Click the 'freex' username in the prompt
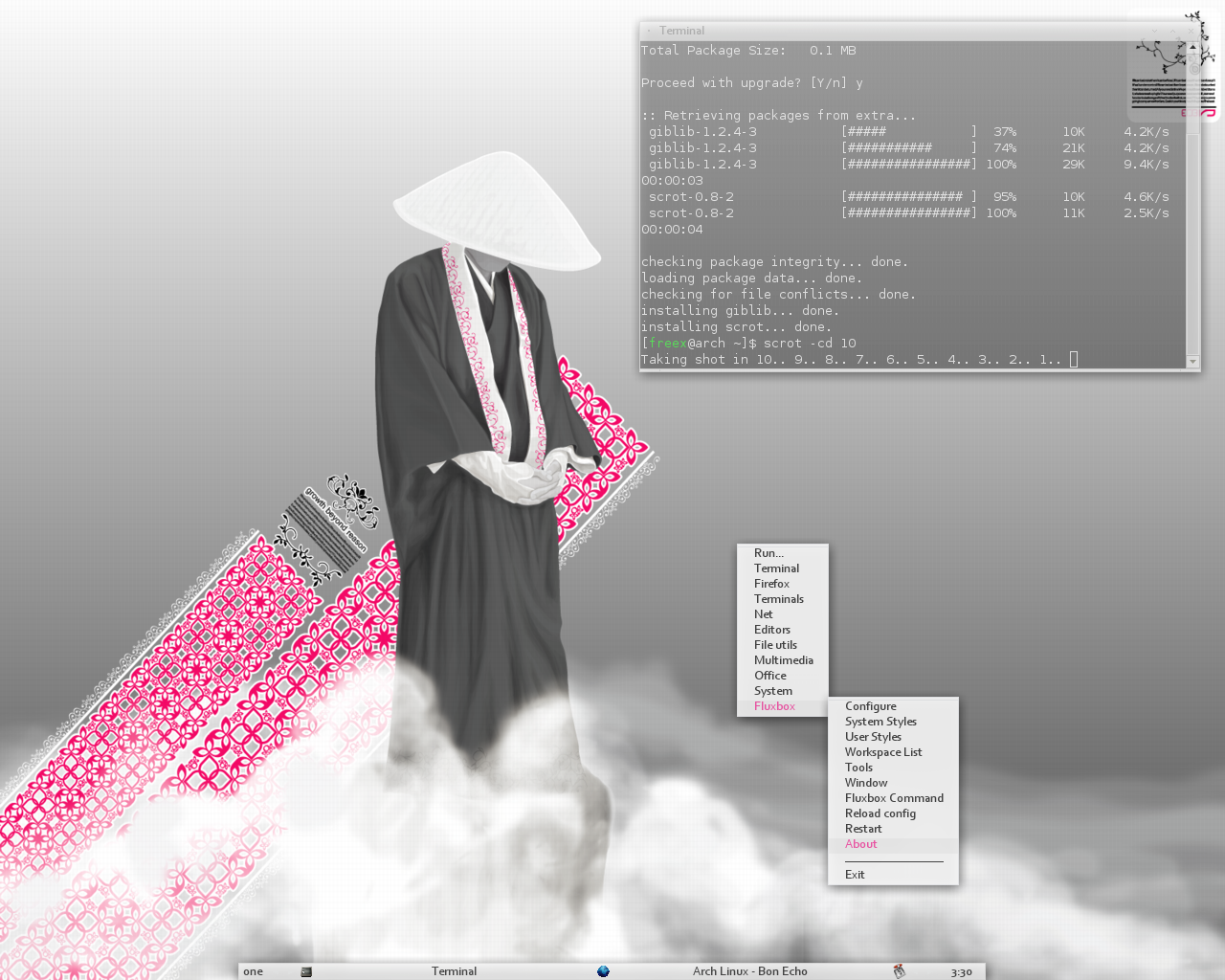 click(668, 344)
